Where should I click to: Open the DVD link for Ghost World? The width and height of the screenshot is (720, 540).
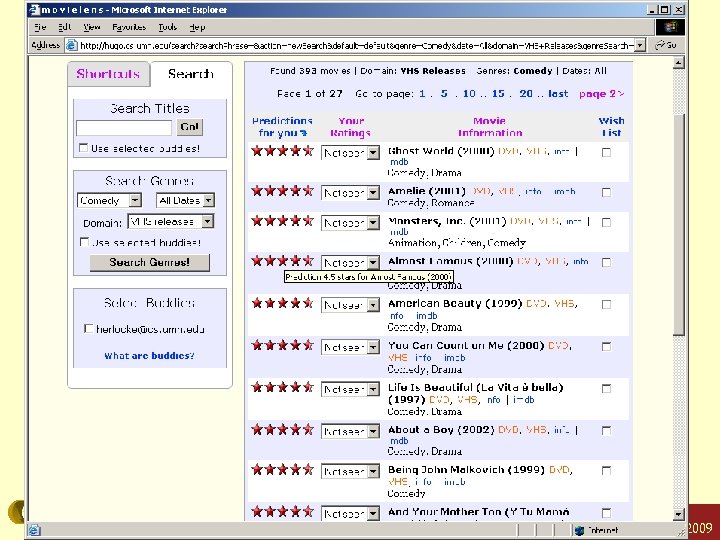point(508,151)
